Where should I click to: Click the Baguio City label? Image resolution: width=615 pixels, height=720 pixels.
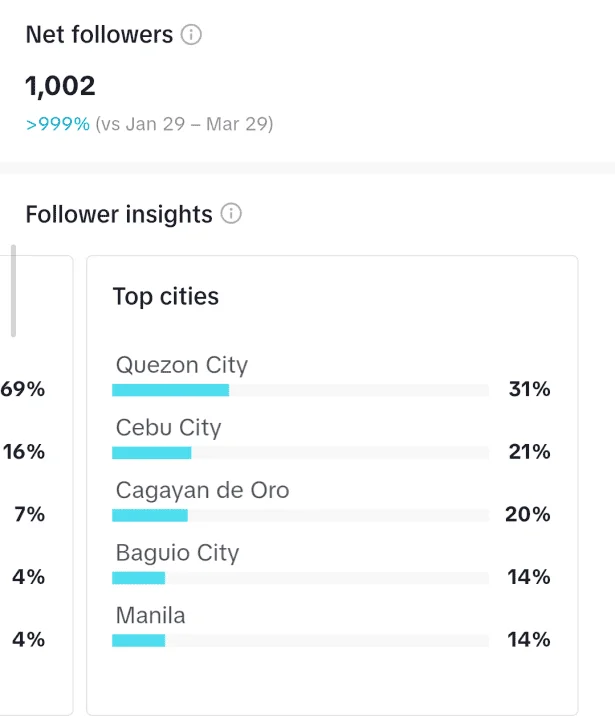(177, 553)
